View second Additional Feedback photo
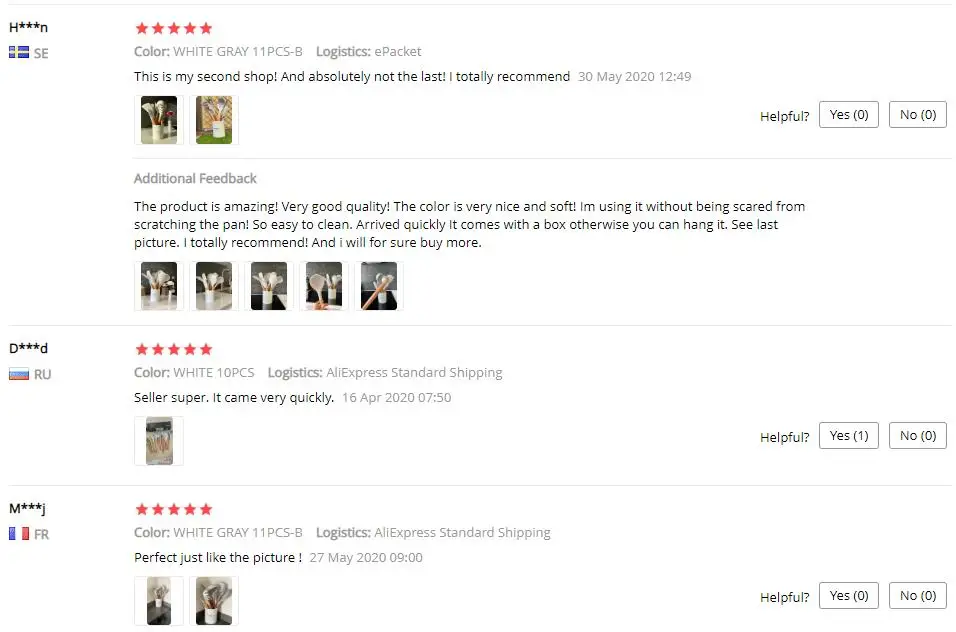The height and width of the screenshot is (632, 956). tap(213, 286)
